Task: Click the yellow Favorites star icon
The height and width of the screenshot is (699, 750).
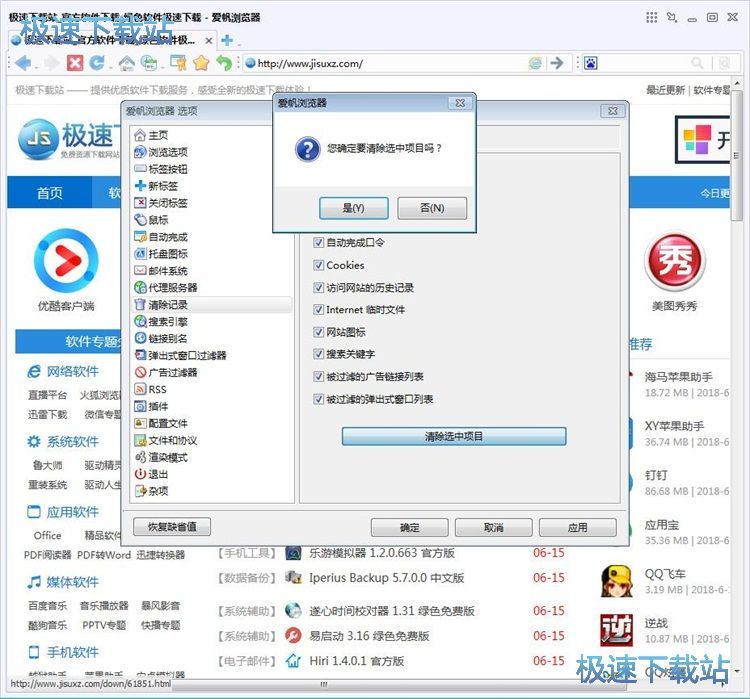Action: [x=201, y=63]
